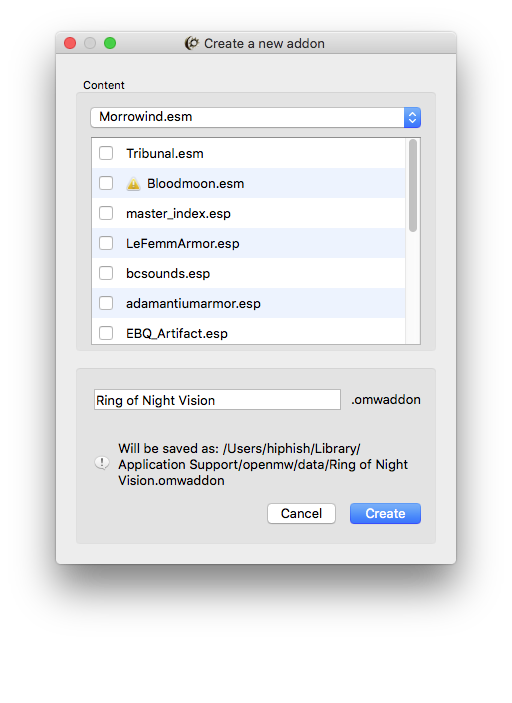This screenshot has height=703, width=512.
Task: Check the Bloodmoon.esm checkbox
Action: coord(106,183)
